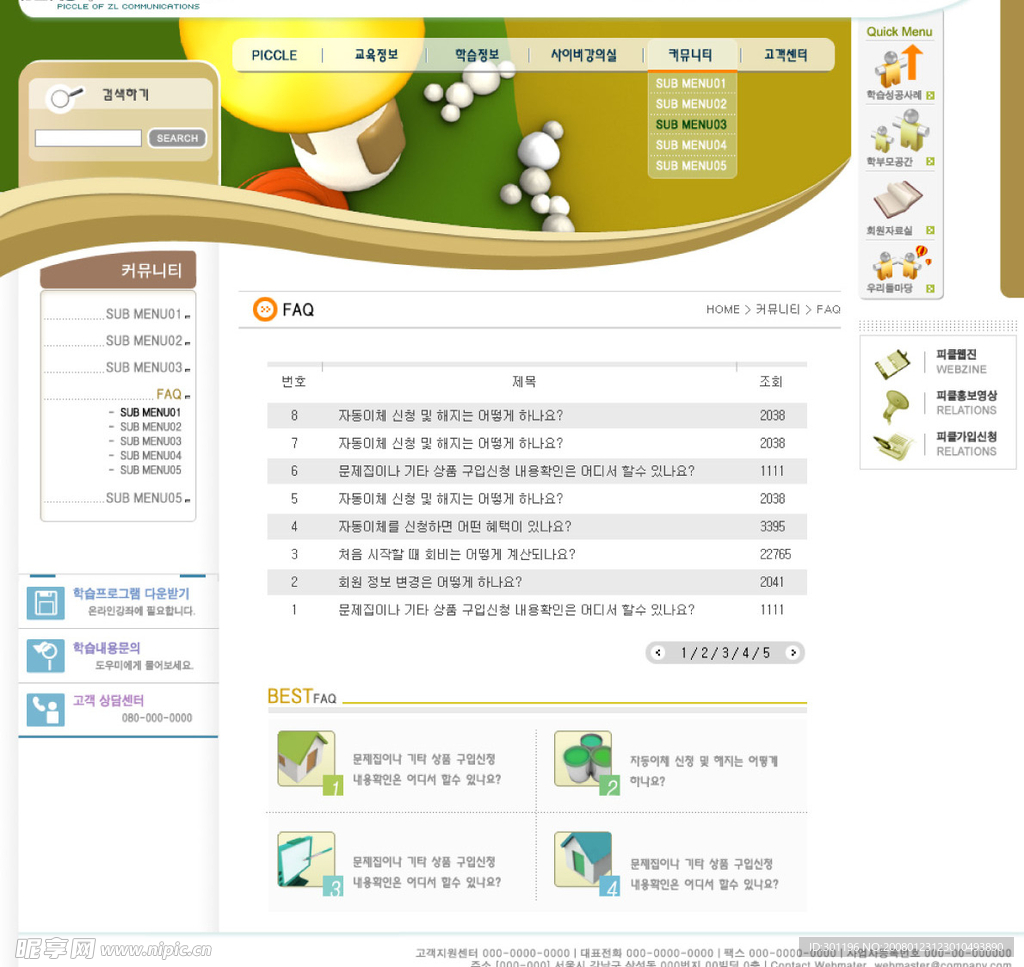The image size is (1024, 967).
Task: Click the 학습내용문의 inquiry icon
Action: [x=46, y=656]
